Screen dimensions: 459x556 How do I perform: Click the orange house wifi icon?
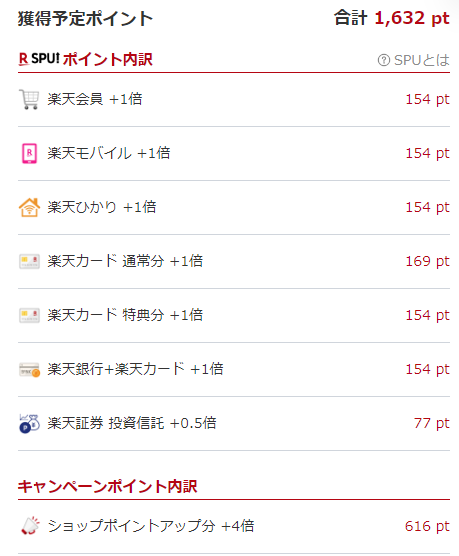[29, 207]
